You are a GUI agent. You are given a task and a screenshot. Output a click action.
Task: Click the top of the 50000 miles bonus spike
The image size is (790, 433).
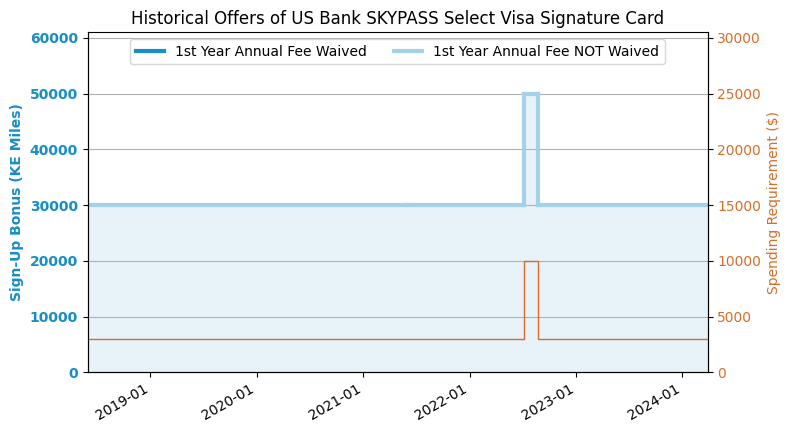pyautogui.click(x=531, y=94)
